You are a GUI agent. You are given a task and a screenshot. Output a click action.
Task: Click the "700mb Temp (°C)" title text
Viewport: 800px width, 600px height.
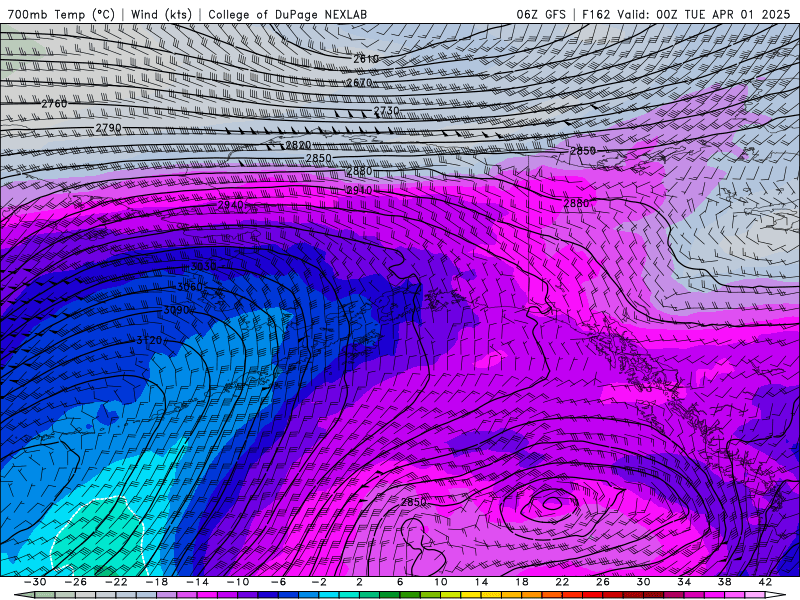61,14
